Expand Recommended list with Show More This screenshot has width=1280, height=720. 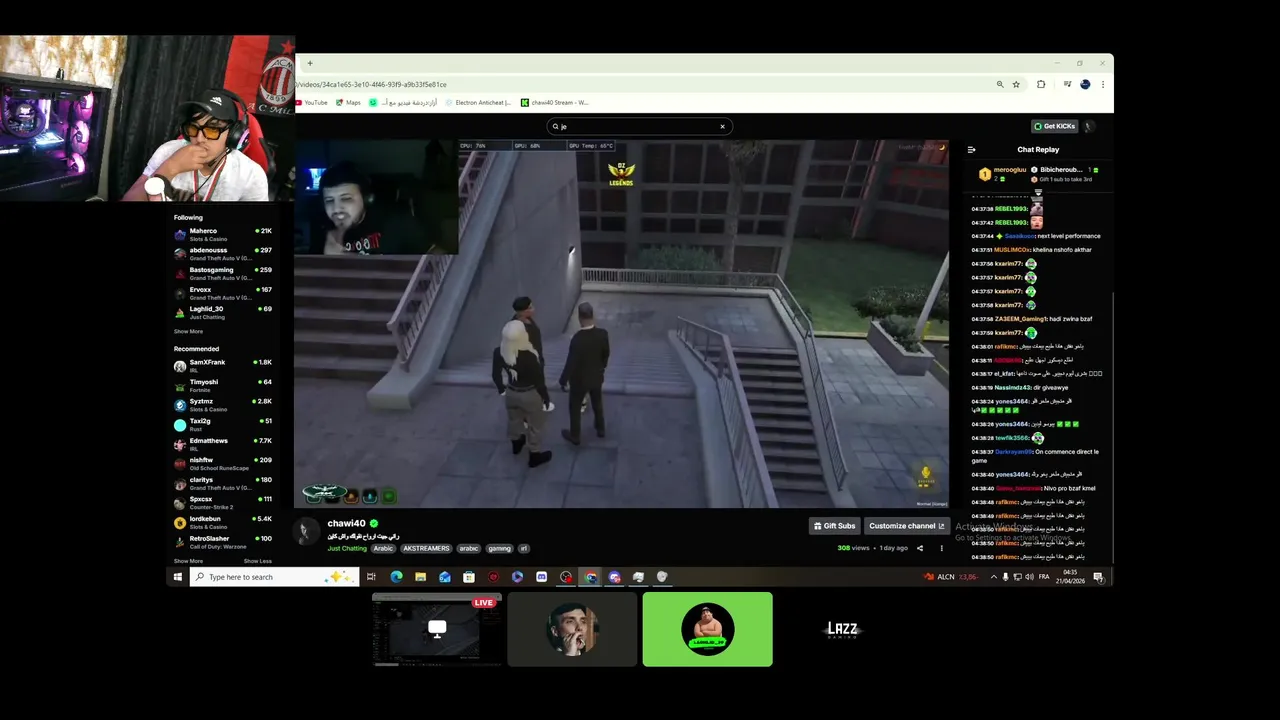(188, 561)
